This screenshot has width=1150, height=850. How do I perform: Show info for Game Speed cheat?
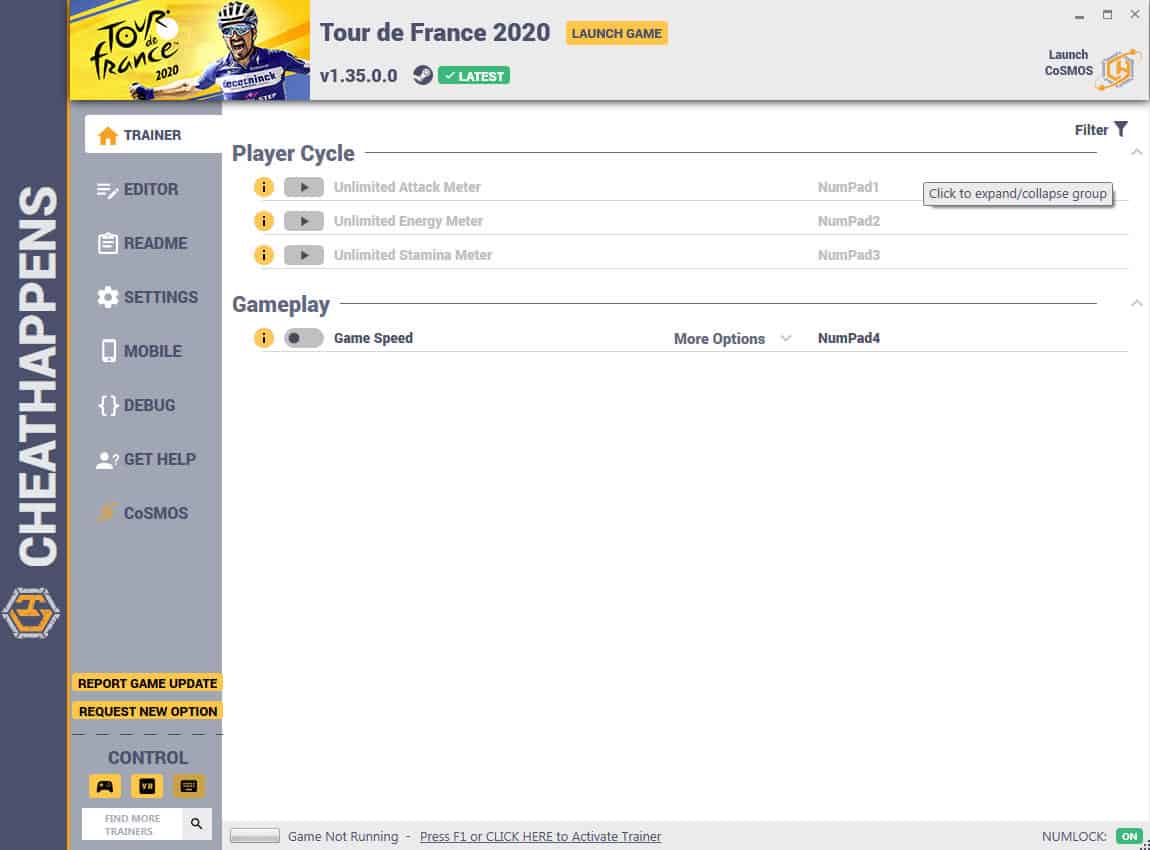tap(264, 338)
